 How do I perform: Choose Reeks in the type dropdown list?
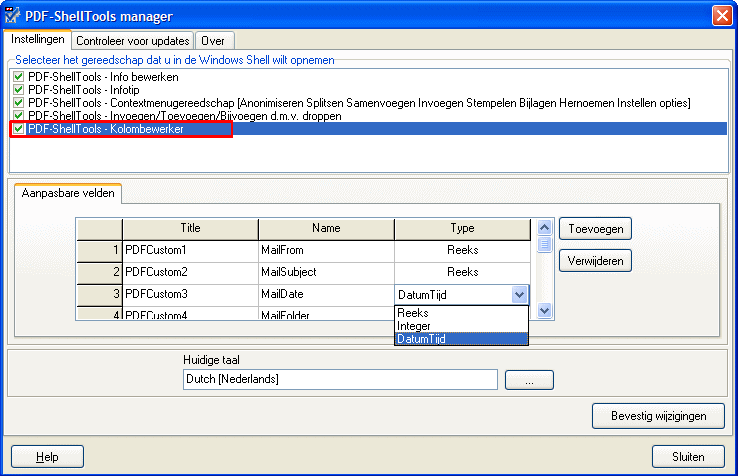pyautogui.click(x=461, y=313)
